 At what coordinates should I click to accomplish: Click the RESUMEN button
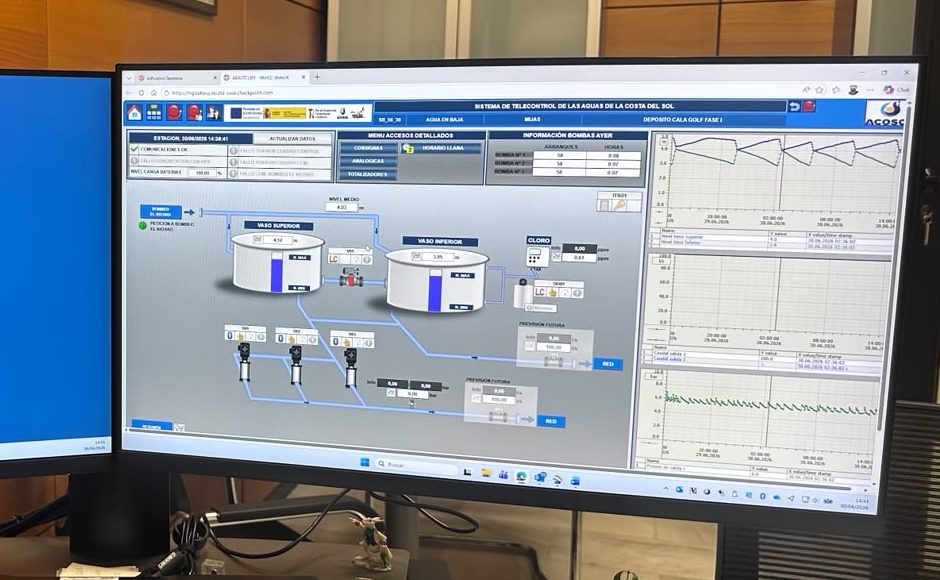pos(152,426)
